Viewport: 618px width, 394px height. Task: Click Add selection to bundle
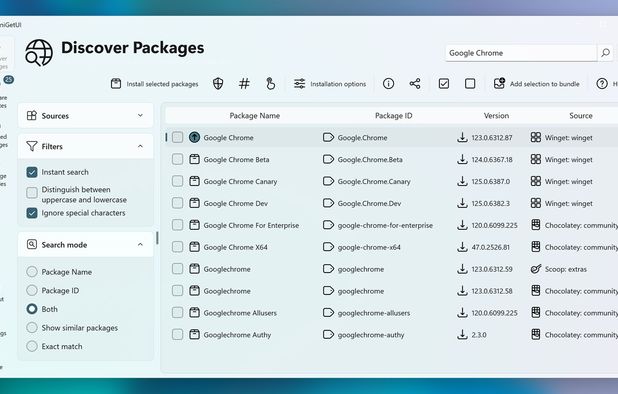(536, 84)
